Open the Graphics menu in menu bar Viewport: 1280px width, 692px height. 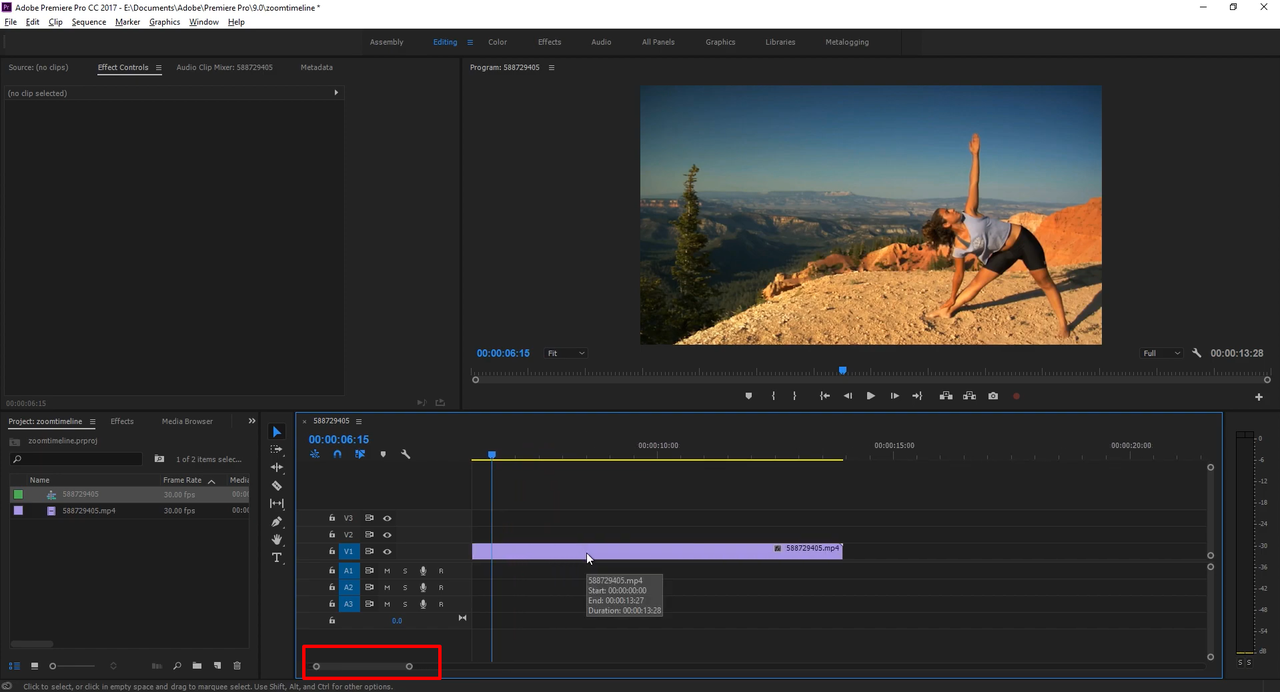[x=165, y=22]
